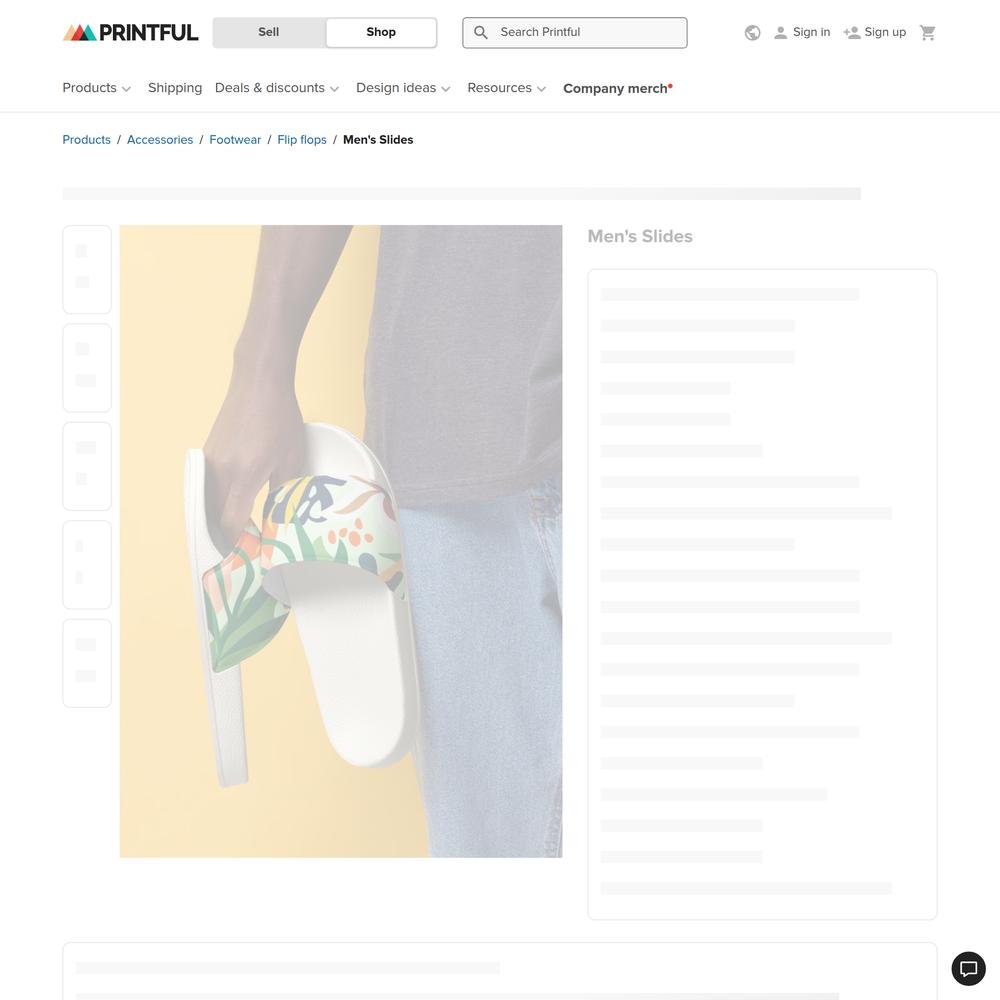Click the Sign in person icon
This screenshot has width=1000, height=1000.
coord(780,33)
